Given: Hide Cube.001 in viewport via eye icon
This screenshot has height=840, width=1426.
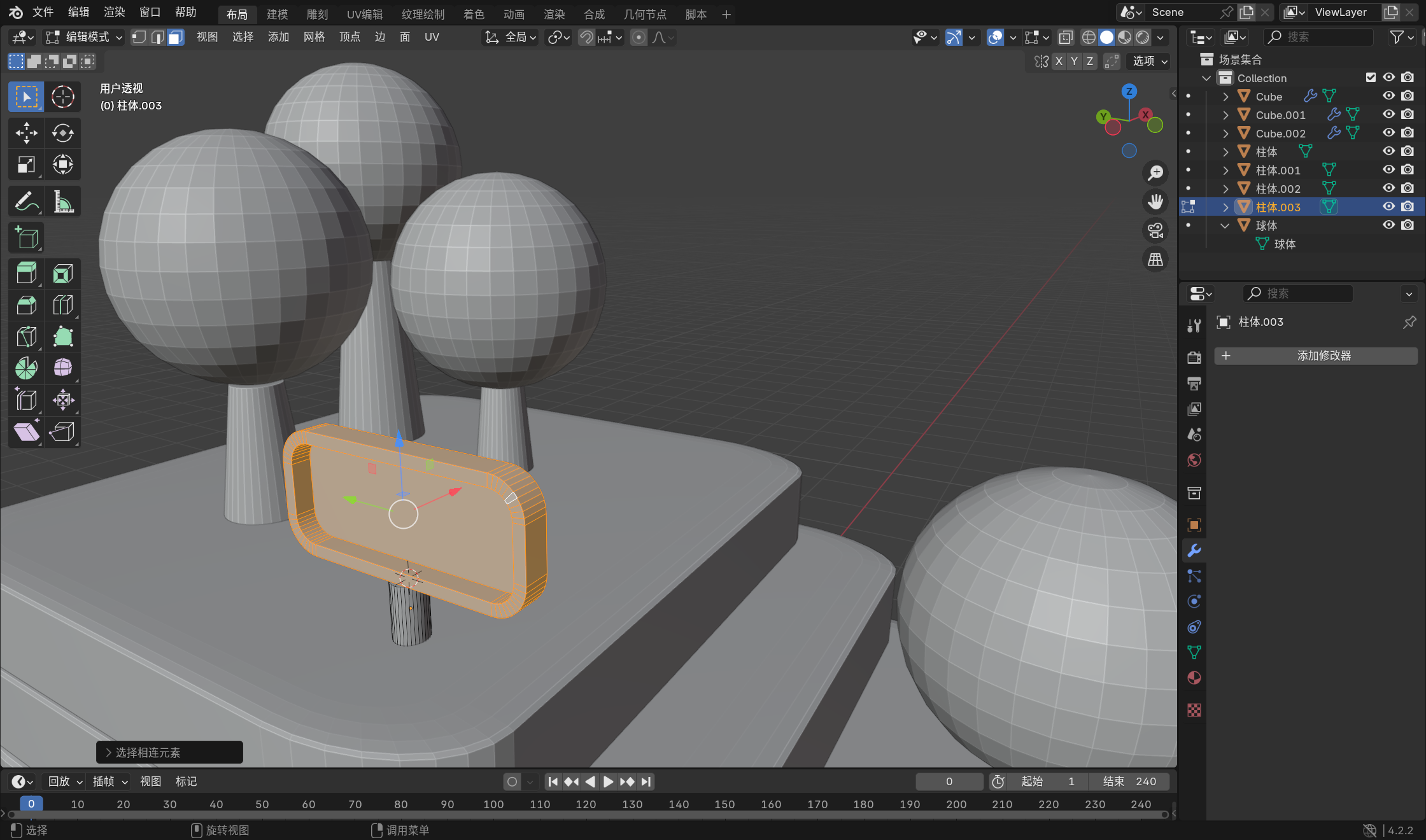Looking at the screenshot, I should pos(1388,115).
